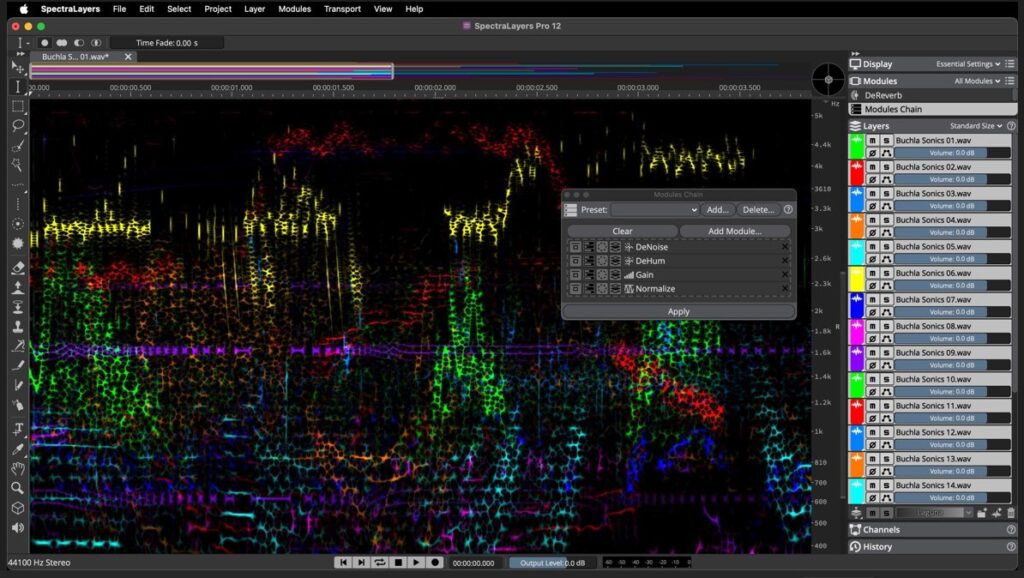Screen dimensions: 1024x578
Task: Select the brush selection tool
Action: (x=18, y=145)
